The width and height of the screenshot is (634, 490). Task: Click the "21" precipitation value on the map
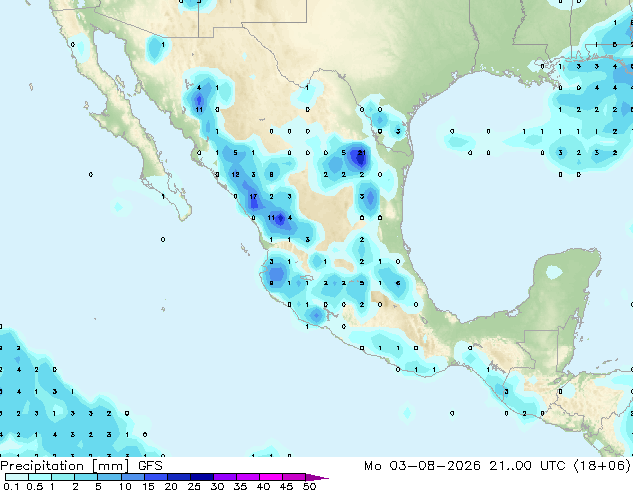click(x=361, y=153)
